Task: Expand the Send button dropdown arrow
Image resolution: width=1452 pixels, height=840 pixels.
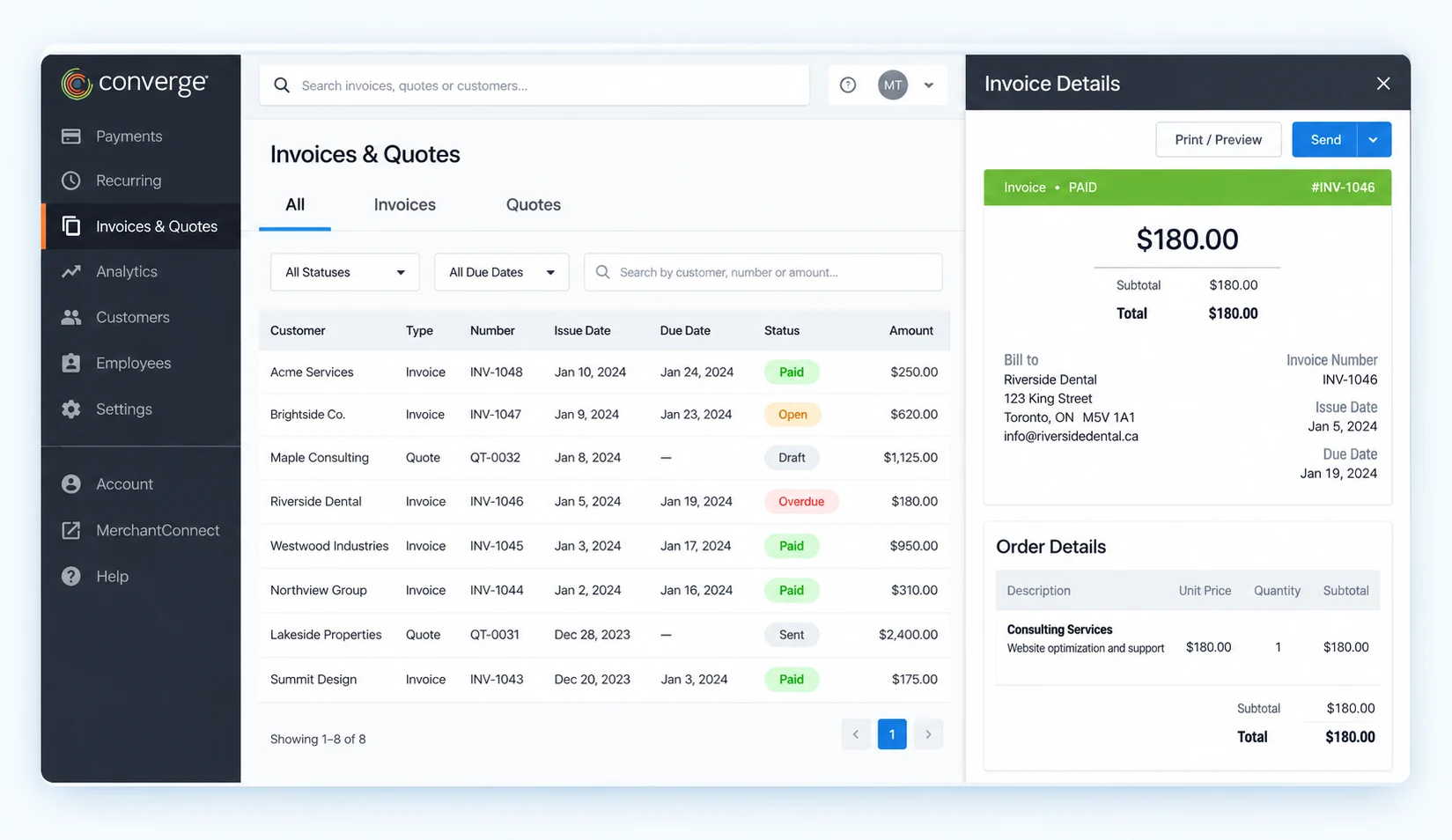Action: click(x=1374, y=140)
